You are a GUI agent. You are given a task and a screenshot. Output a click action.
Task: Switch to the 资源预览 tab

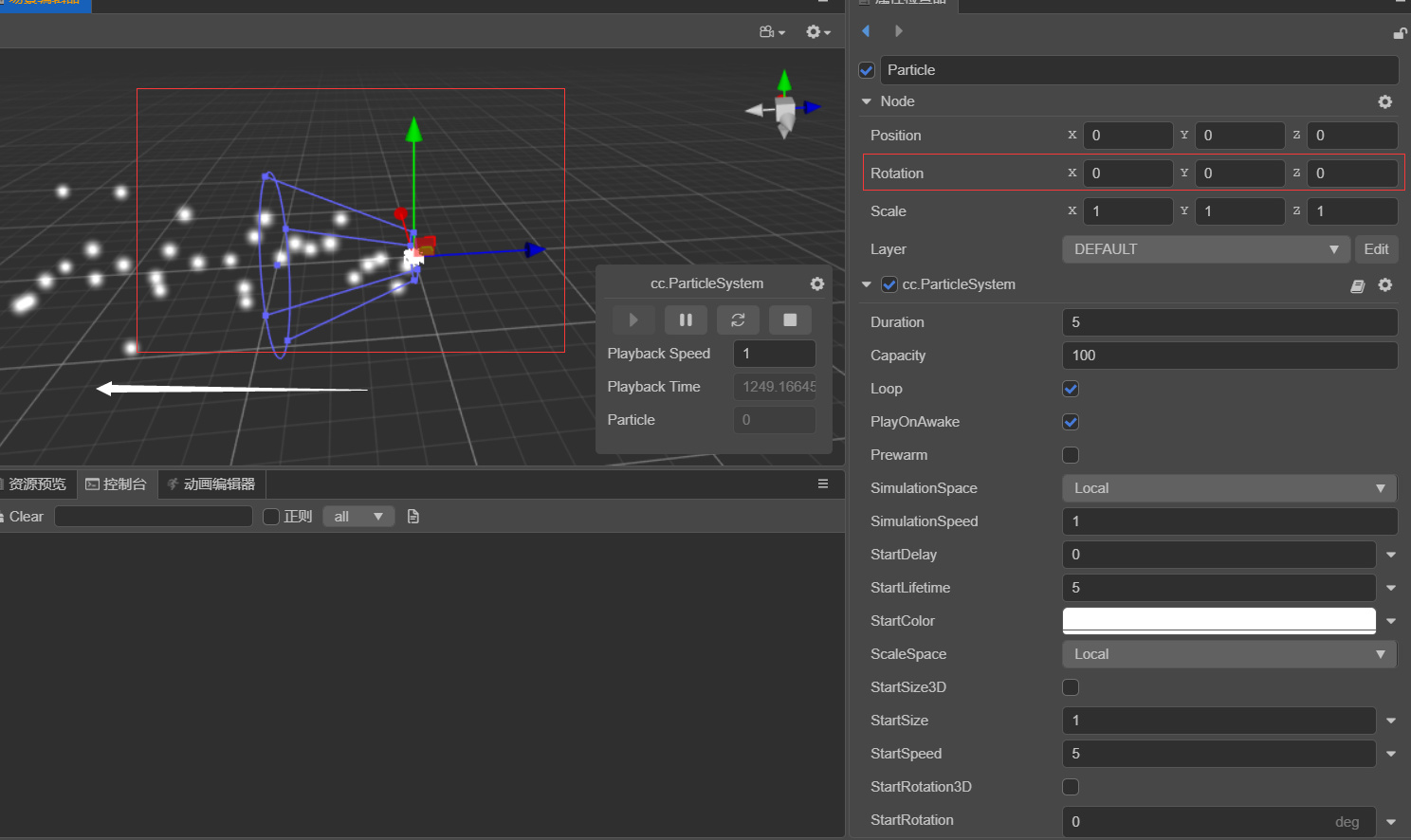tap(37, 484)
